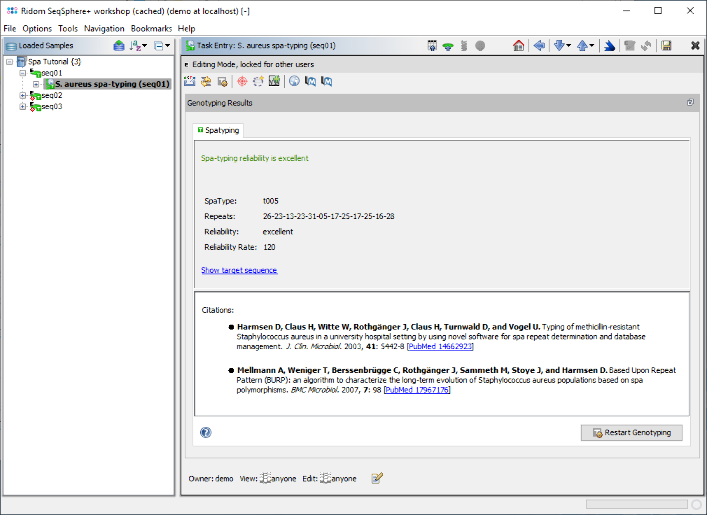Image resolution: width=707 pixels, height=515 pixels.
Task: Click the green connection status icon
Action: point(448,46)
